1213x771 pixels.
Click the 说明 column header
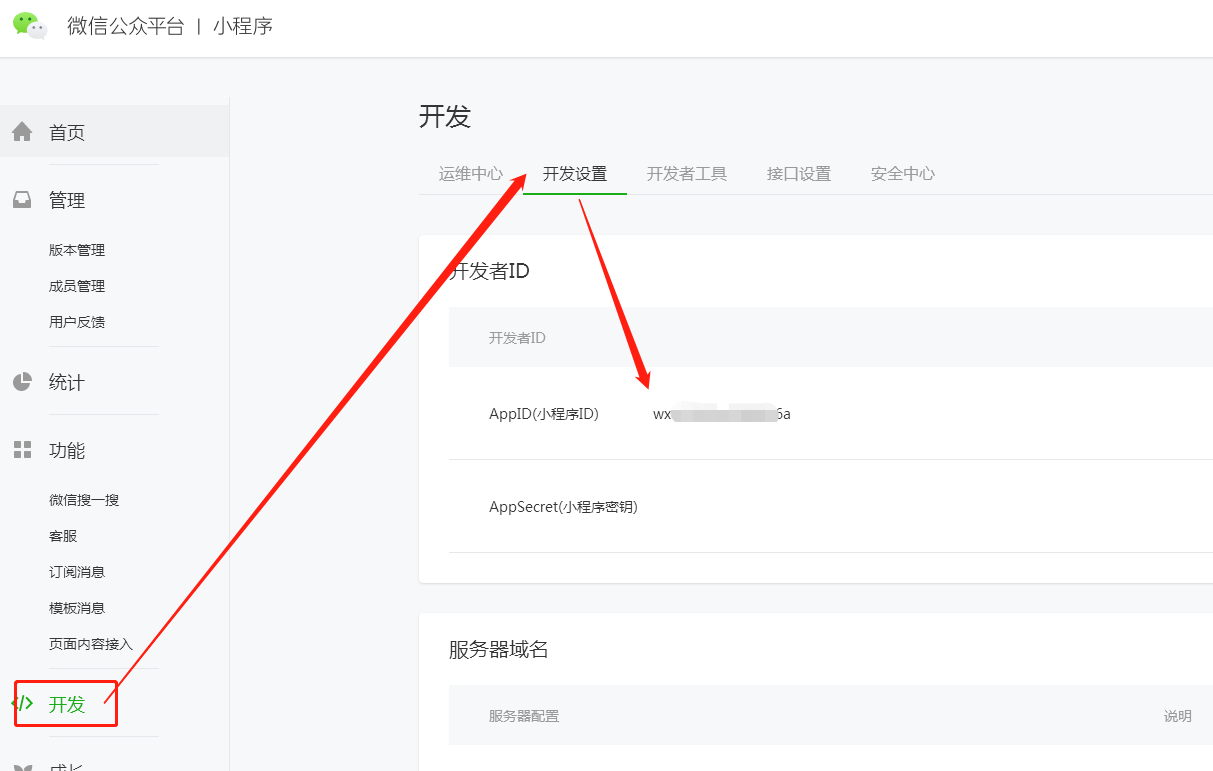coord(1178,716)
